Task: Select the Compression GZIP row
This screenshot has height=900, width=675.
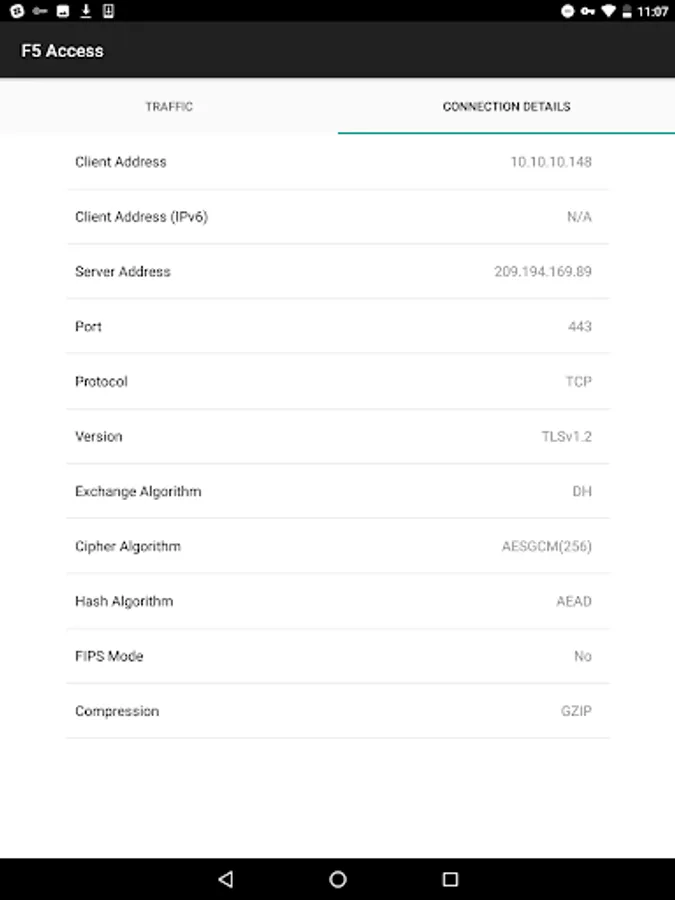Action: pyautogui.click(x=337, y=712)
